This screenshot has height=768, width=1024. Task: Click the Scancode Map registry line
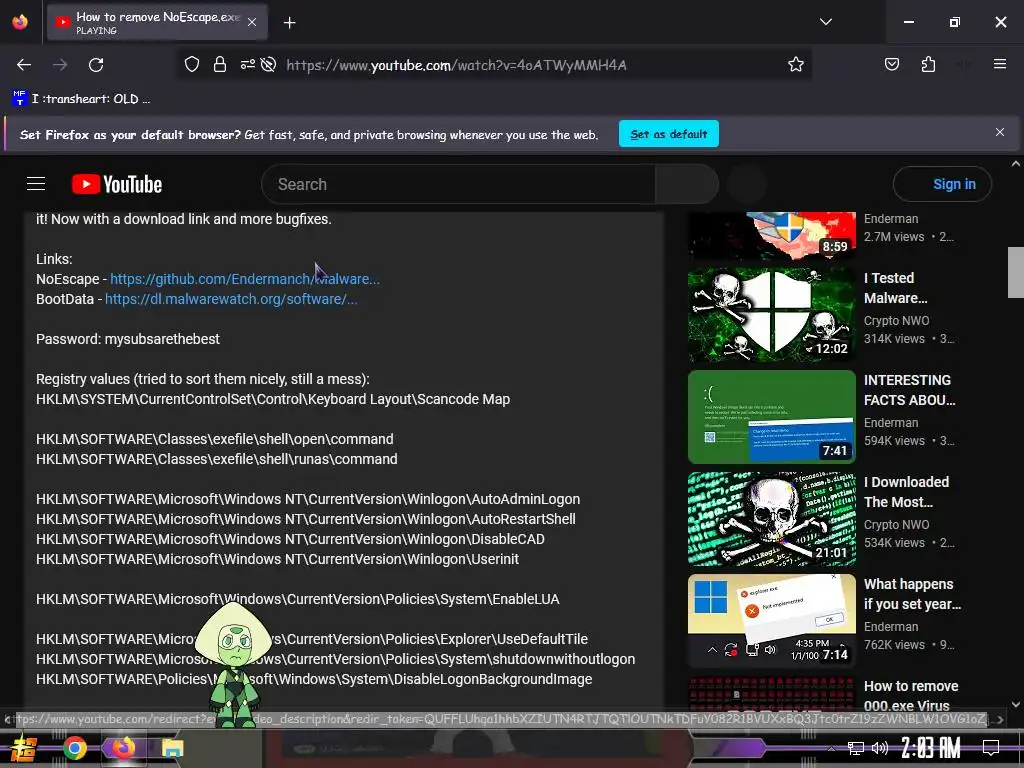click(273, 400)
